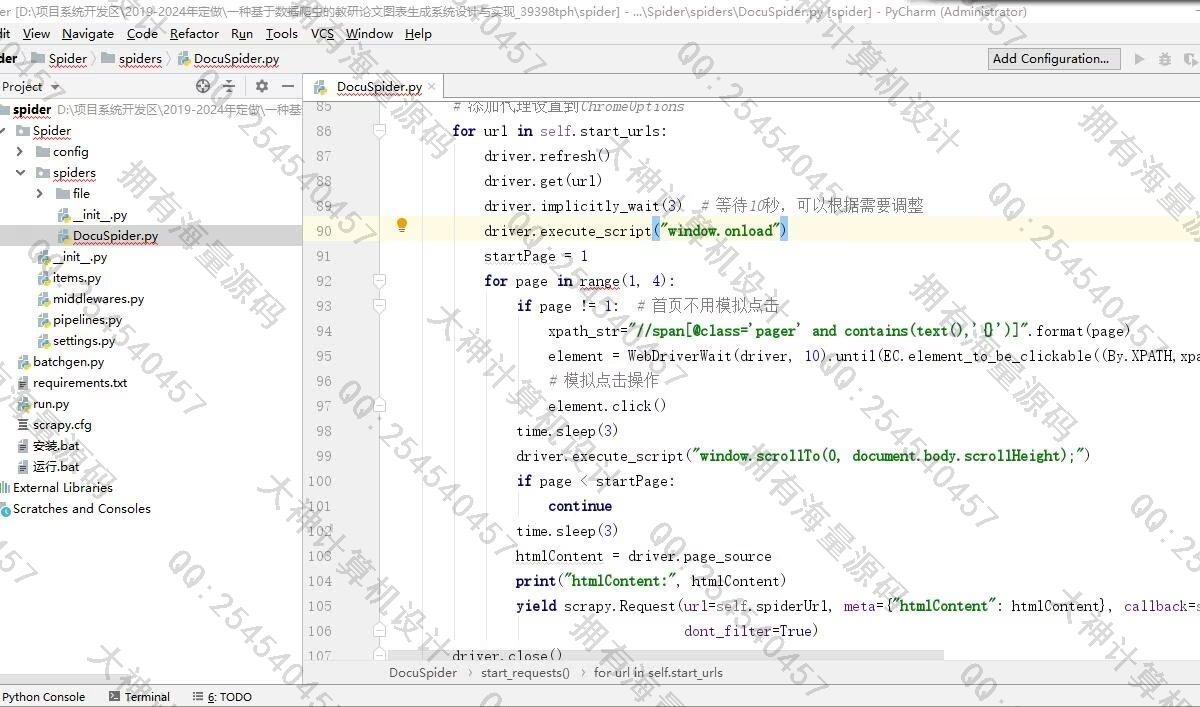Open the VCS menu
This screenshot has width=1200, height=707.
click(x=323, y=33)
